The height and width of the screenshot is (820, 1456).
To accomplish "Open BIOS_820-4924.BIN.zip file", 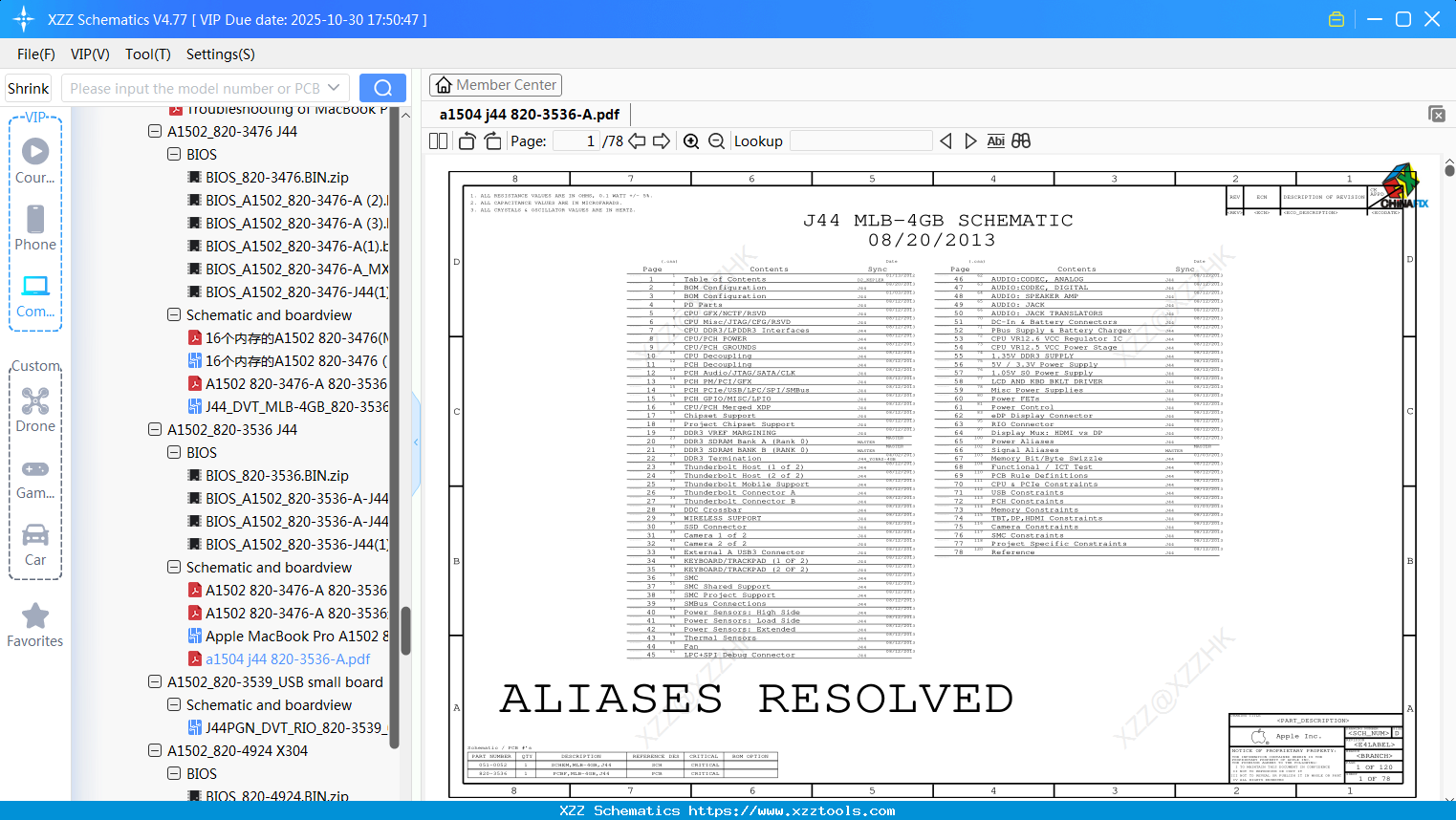I will tap(268, 795).
